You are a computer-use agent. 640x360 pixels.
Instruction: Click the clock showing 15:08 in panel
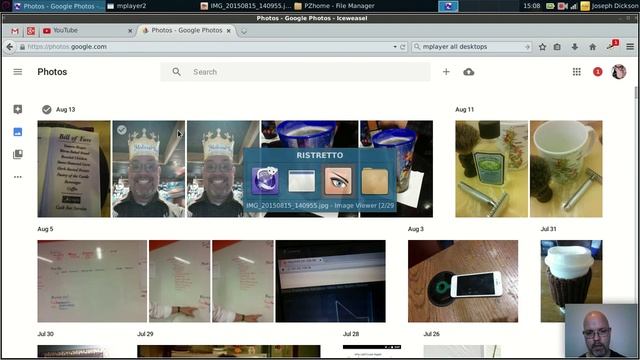click(x=532, y=6)
